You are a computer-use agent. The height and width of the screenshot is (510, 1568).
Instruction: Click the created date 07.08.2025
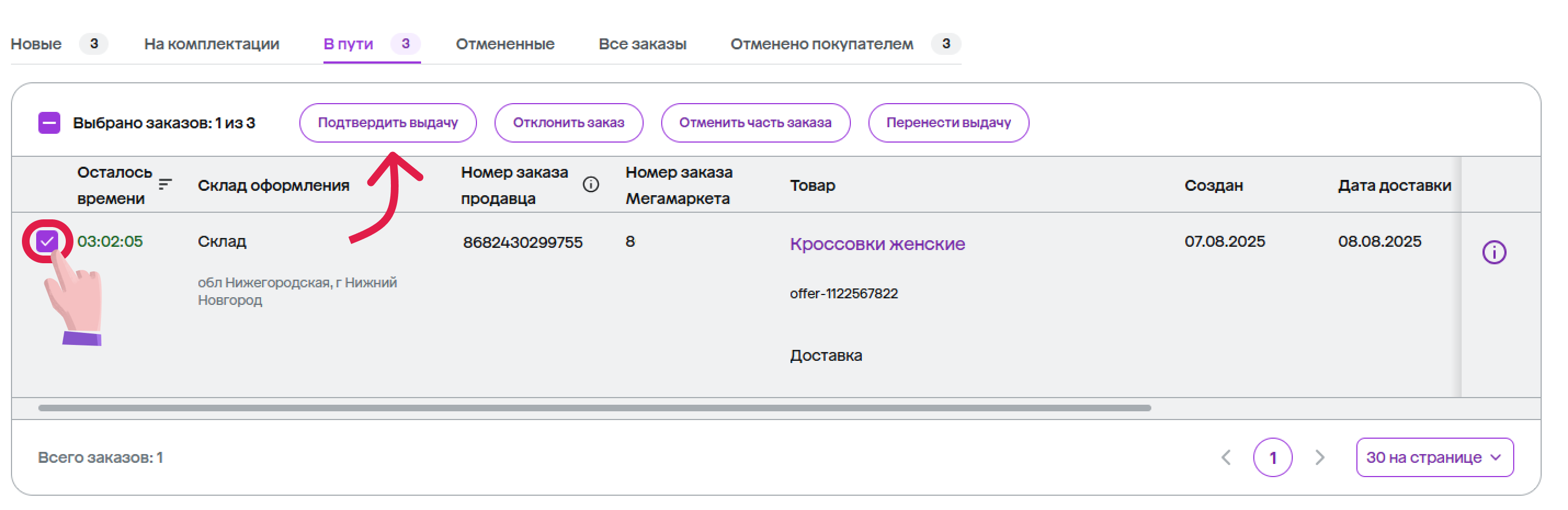pyautogui.click(x=1224, y=241)
